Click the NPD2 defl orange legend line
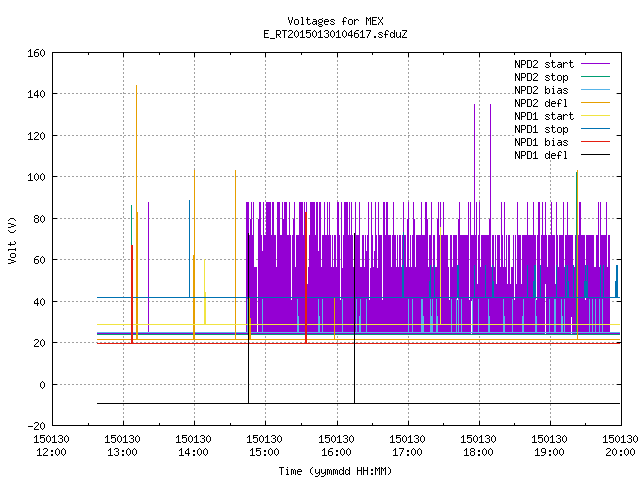 pyautogui.click(x=595, y=103)
